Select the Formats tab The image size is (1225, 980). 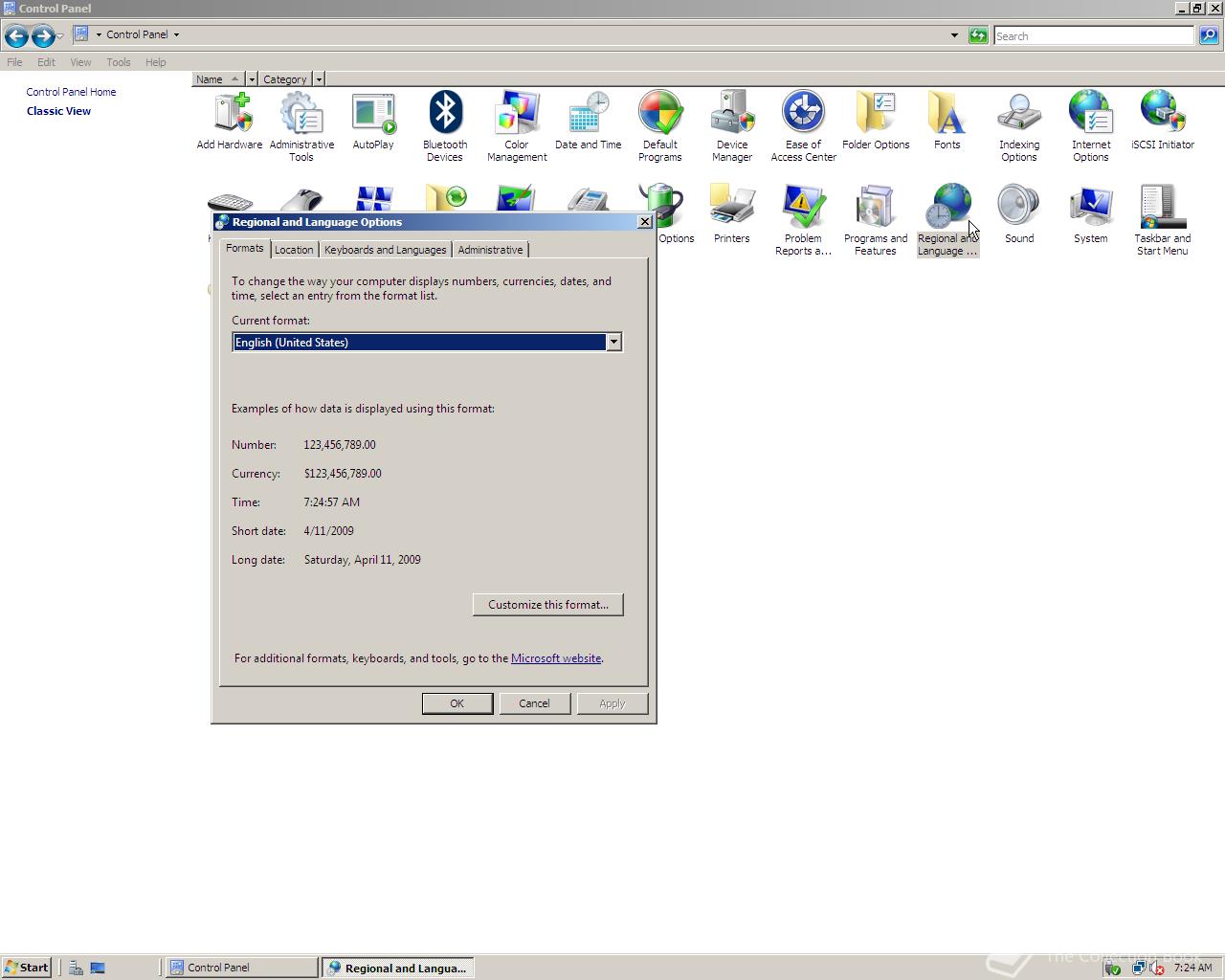[244, 248]
